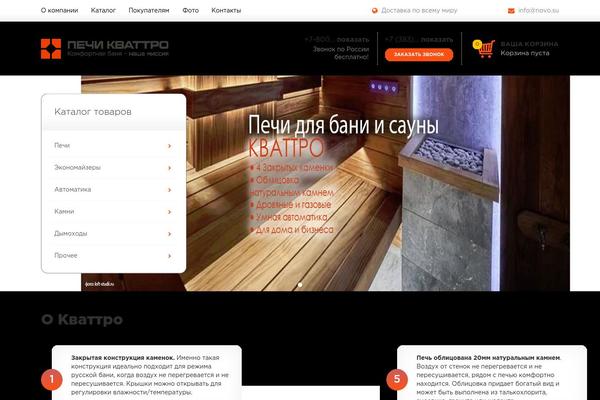Open the Экономайзеры category
Viewport: 600px width, 400px height.
[x=77, y=167]
